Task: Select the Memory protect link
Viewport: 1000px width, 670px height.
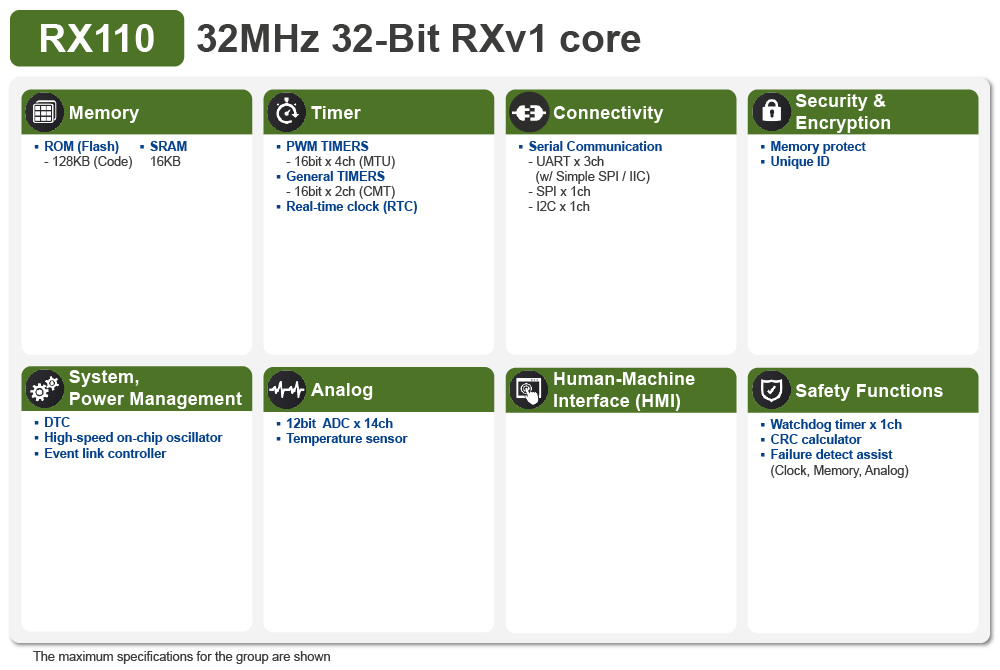Action: 816,146
